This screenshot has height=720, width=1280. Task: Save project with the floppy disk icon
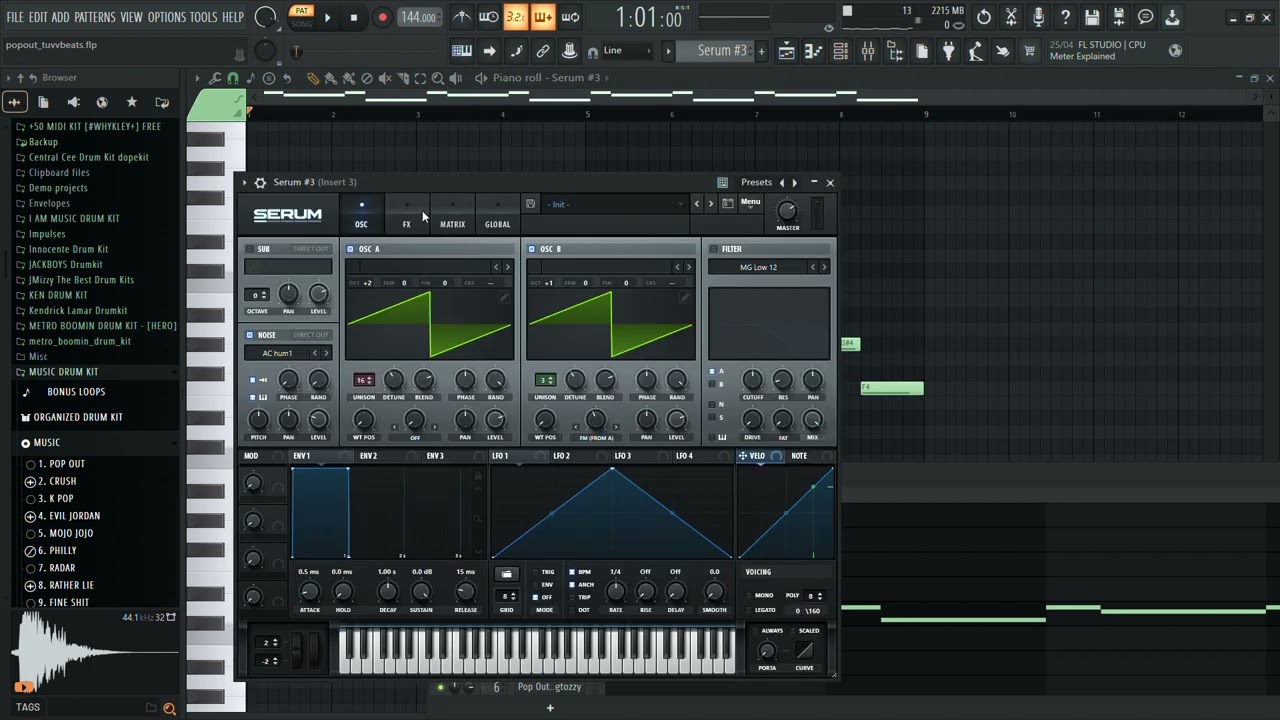tap(1092, 17)
